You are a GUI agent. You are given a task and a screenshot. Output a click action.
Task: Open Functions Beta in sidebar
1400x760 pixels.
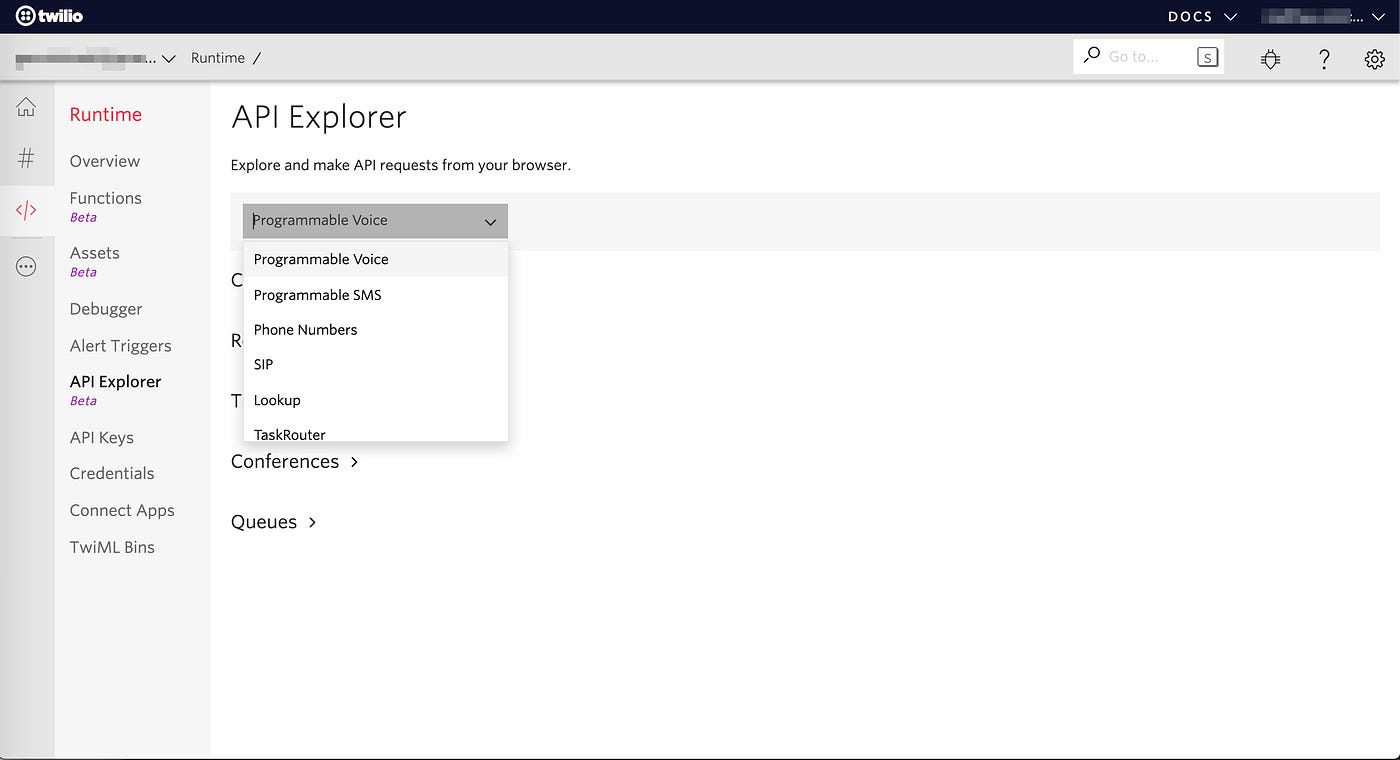(x=106, y=206)
